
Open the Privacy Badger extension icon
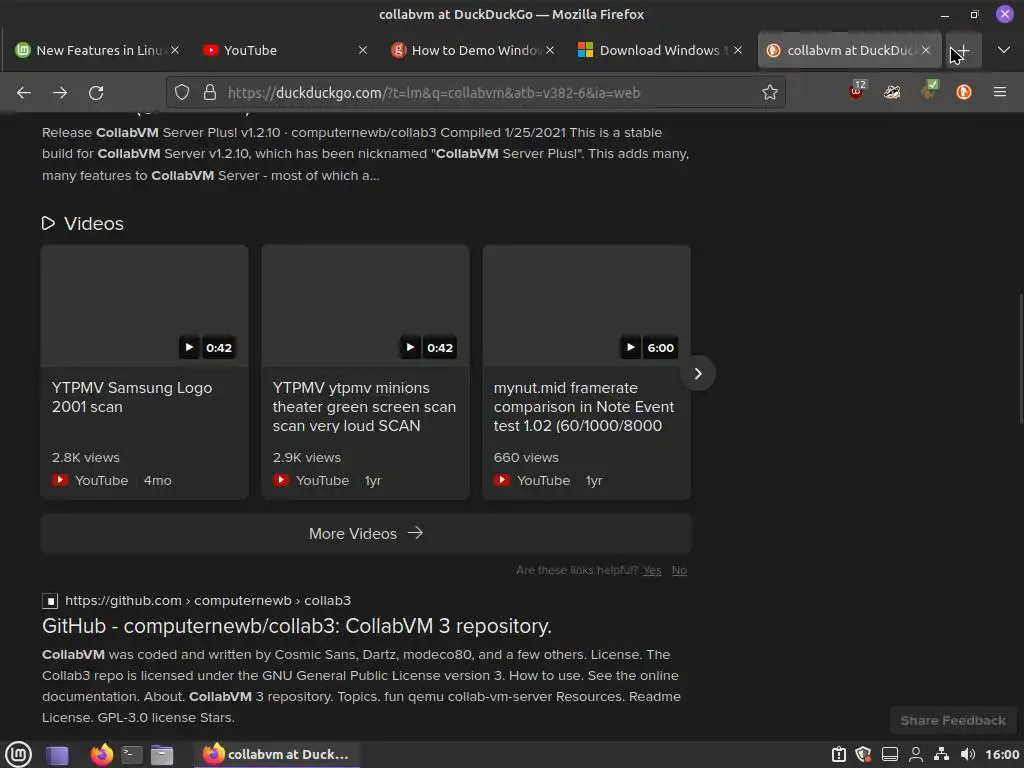pyautogui.click(x=892, y=93)
